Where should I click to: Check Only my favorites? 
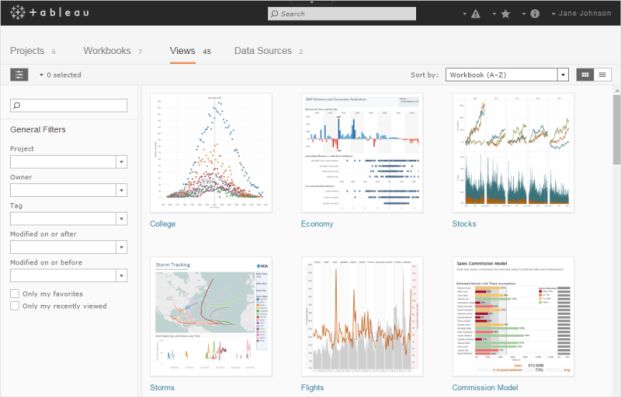coord(15,294)
